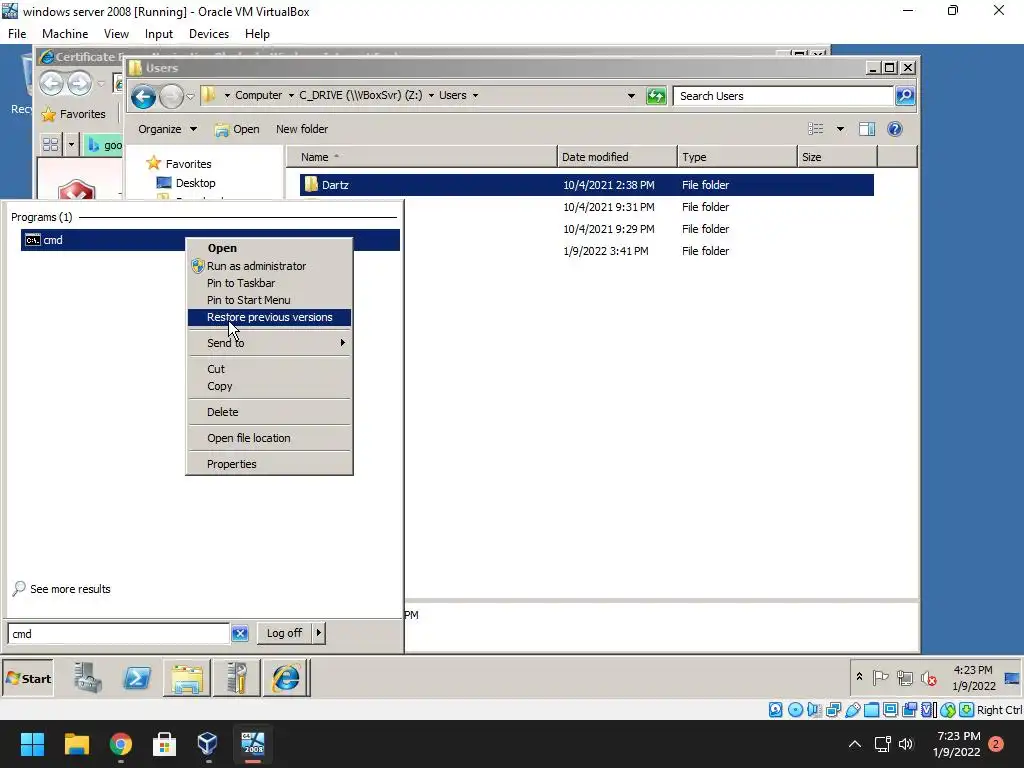1024x768 pixels.
Task: Open Windows Explorer on the guest taskbar
Action: 187,678
